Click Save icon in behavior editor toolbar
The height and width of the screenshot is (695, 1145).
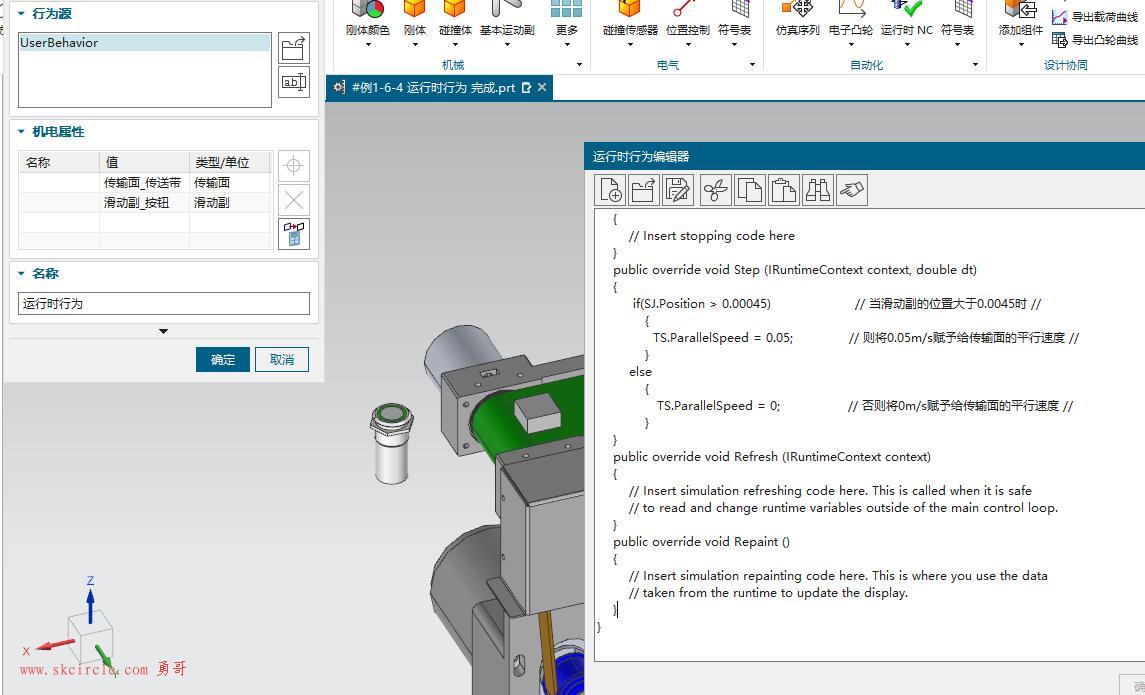coord(677,191)
